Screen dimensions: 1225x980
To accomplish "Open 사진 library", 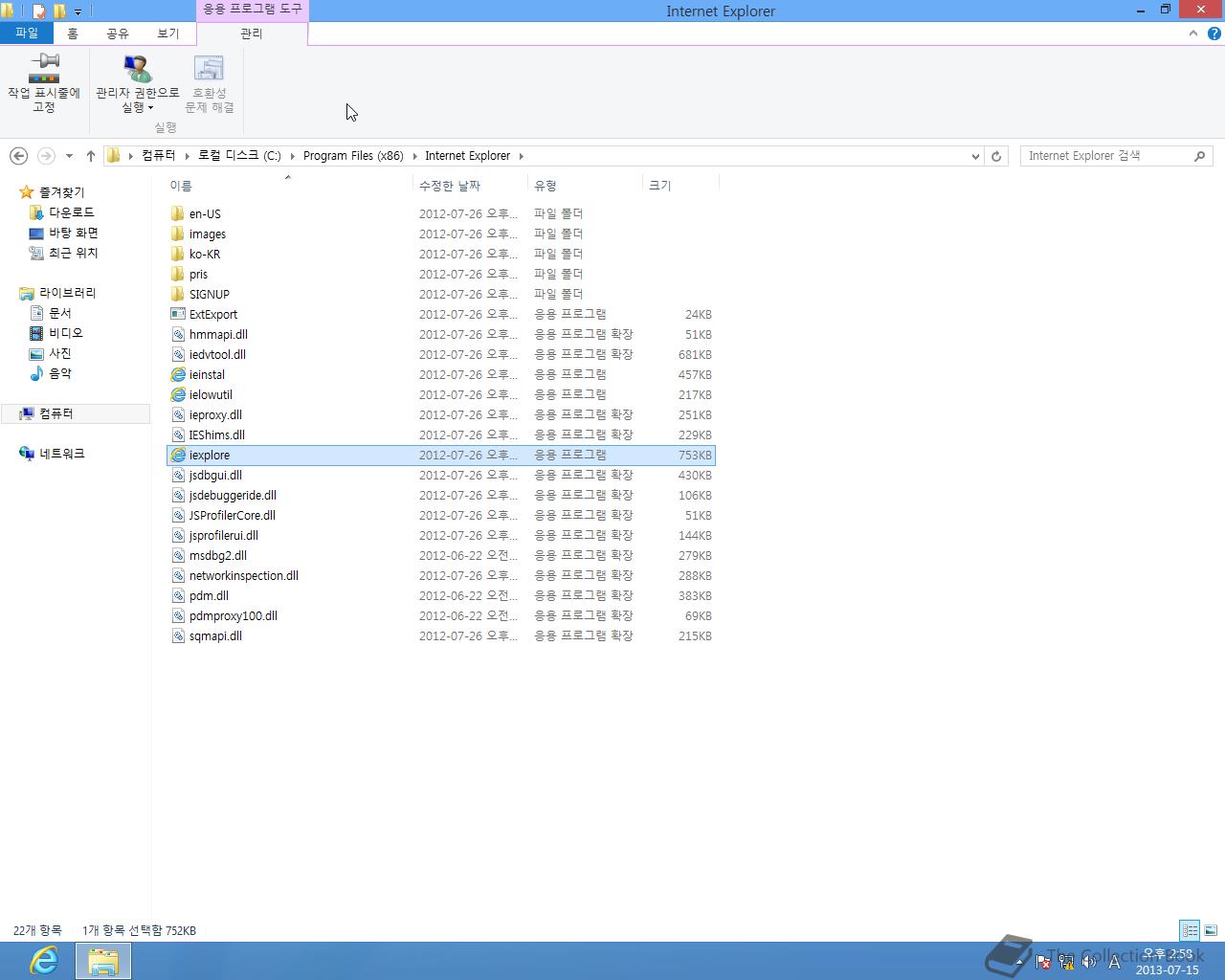I will 59,353.
